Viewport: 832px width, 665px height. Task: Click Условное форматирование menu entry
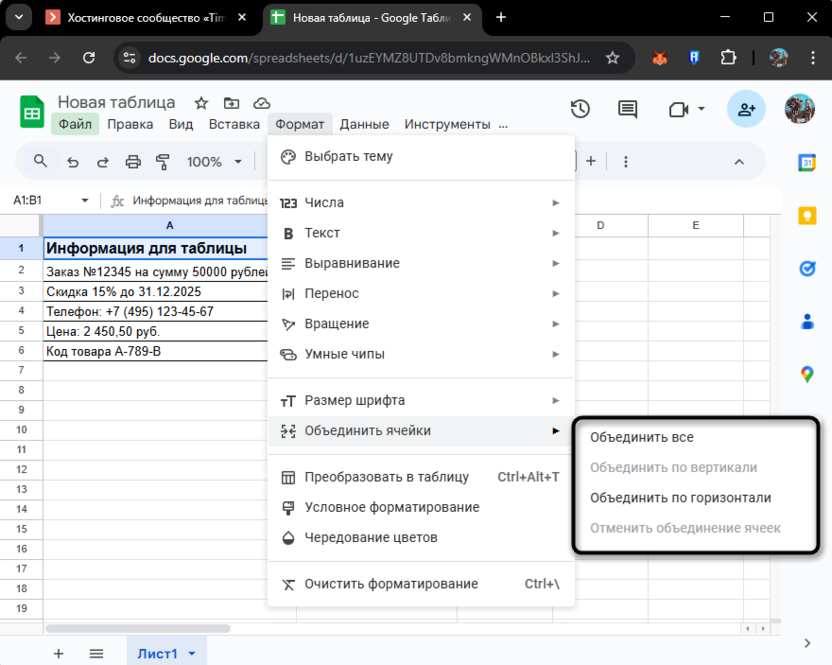tap(392, 507)
